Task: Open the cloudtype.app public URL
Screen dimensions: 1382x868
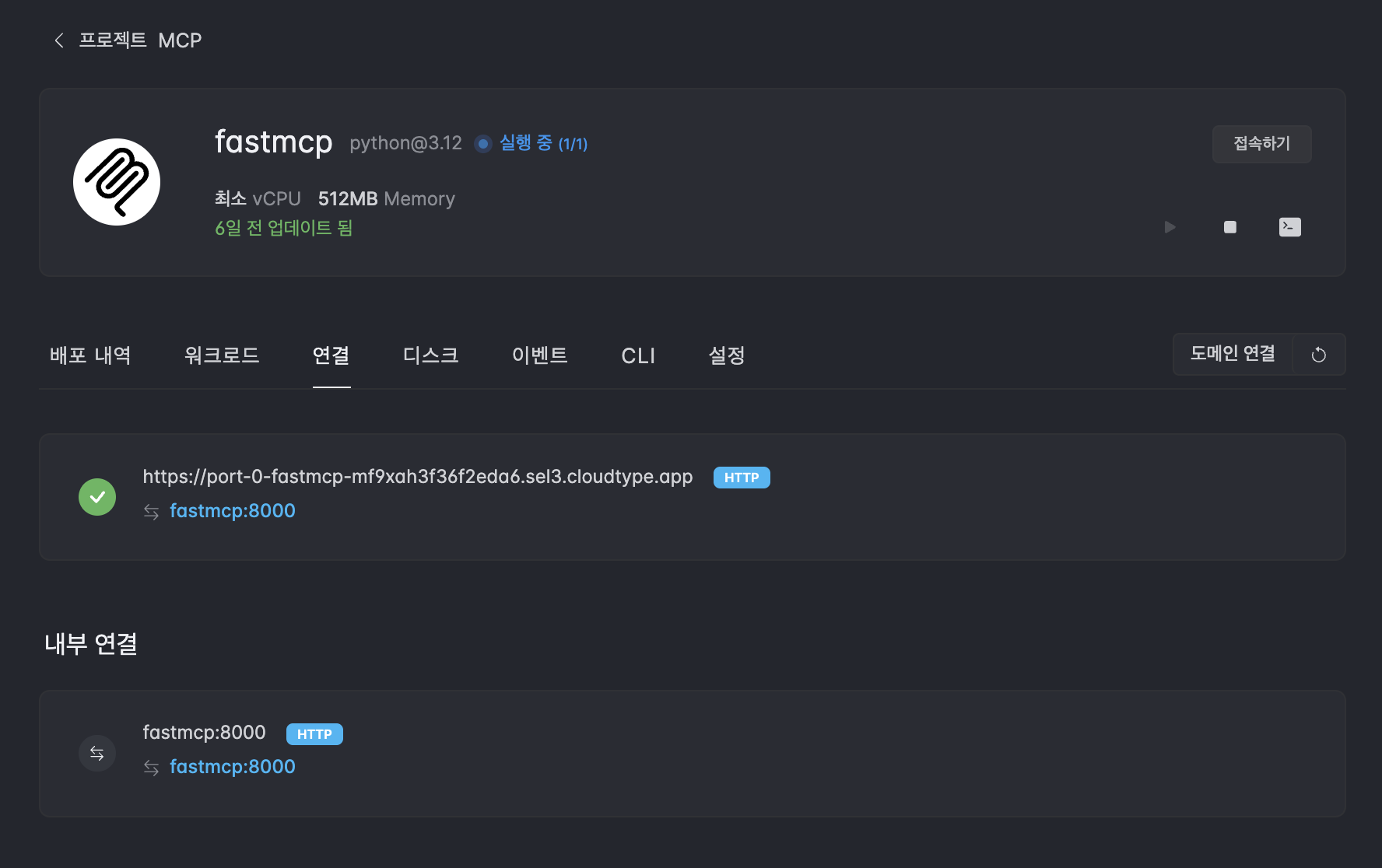Action: (x=418, y=477)
